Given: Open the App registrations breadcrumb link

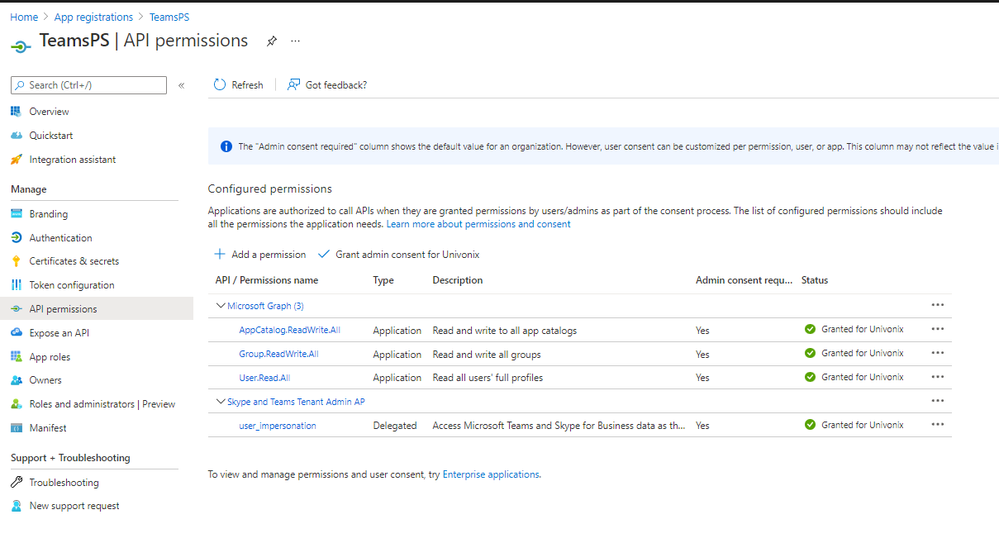Looking at the screenshot, I should coord(94,17).
